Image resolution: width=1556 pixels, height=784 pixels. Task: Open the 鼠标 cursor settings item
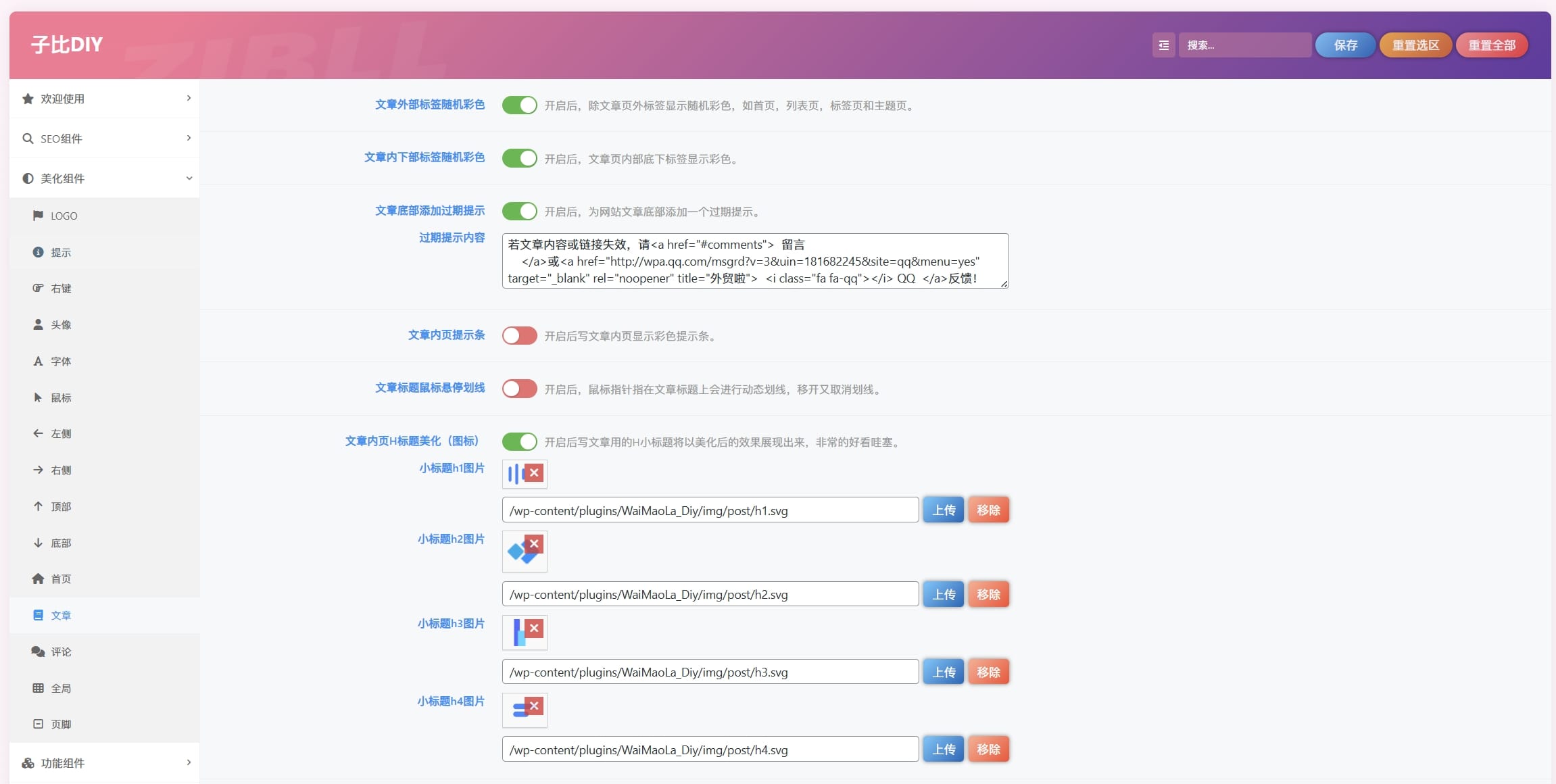point(61,397)
